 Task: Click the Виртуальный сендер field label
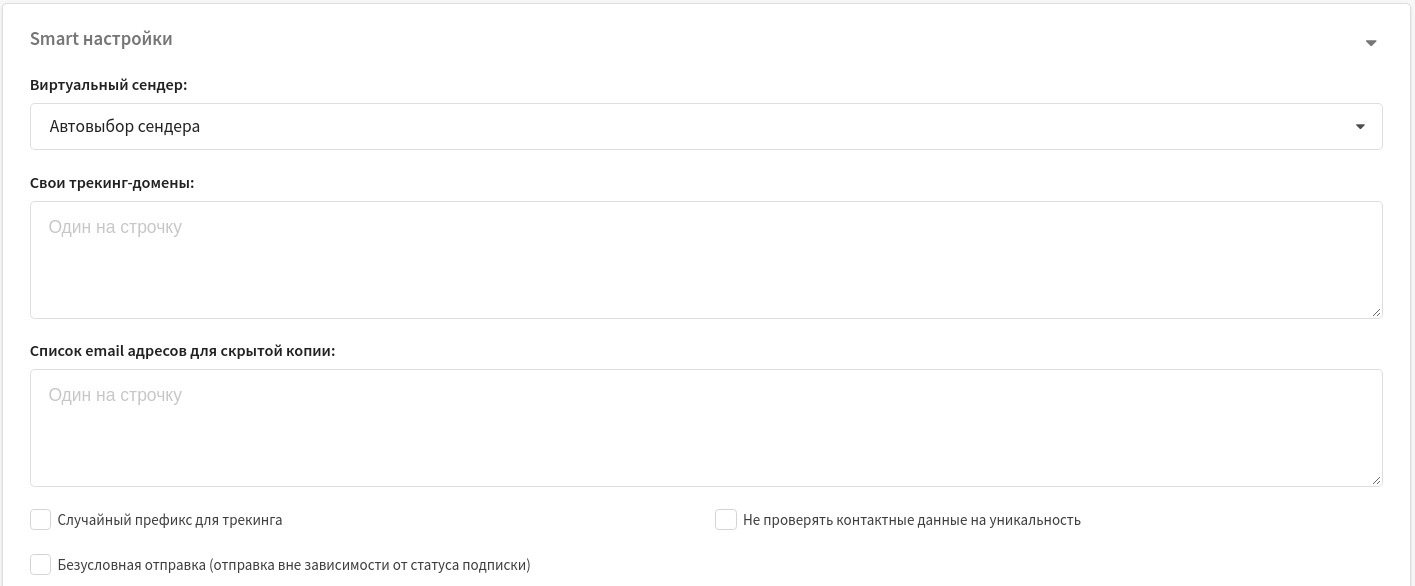pyautogui.click(x=109, y=85)
